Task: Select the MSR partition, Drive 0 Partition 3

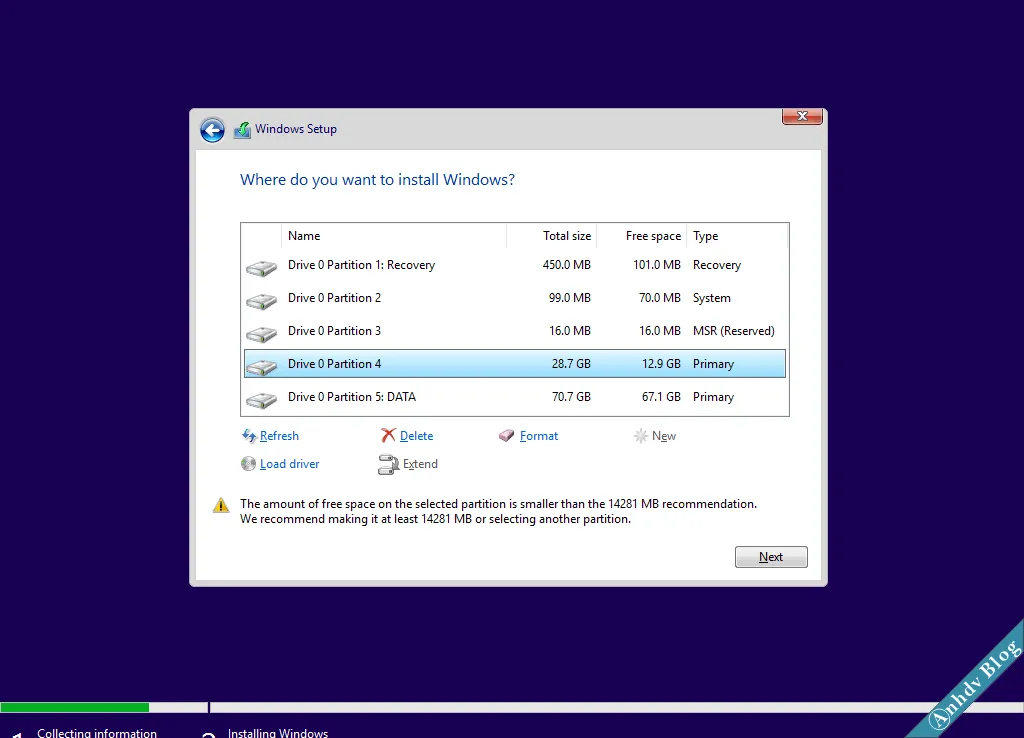Action: point(450,330)
